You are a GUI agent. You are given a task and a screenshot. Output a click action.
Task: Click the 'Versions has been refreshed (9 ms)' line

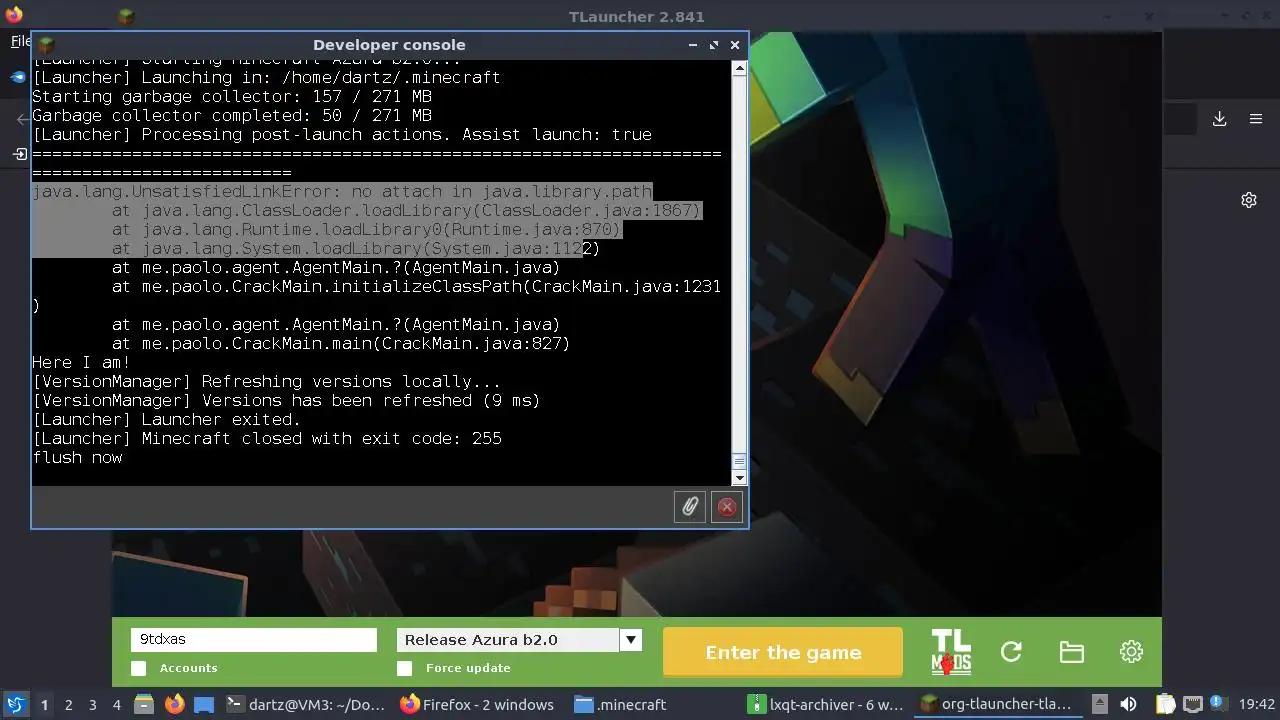coord(286,401)
